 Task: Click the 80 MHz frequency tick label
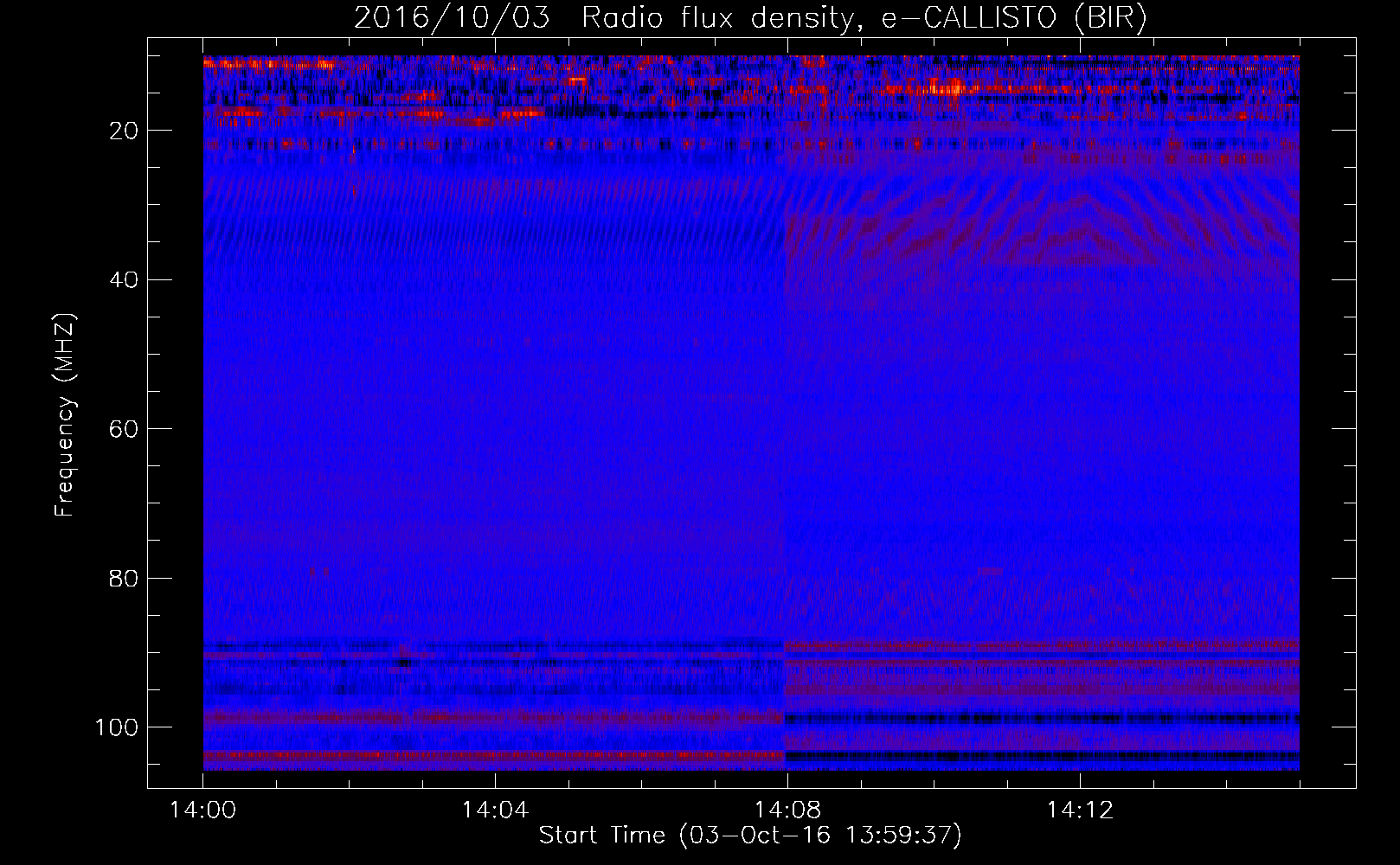[x=125, y=578]
